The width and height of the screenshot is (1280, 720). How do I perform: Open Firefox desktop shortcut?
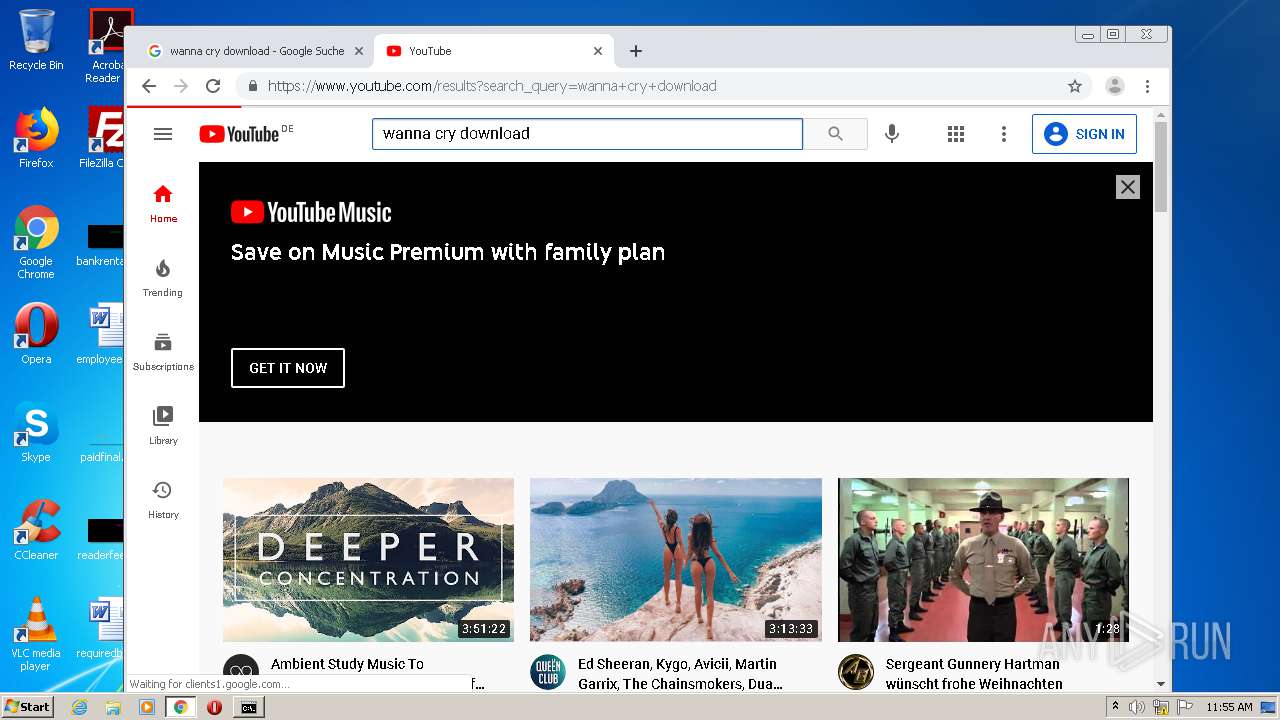(36, 138)
